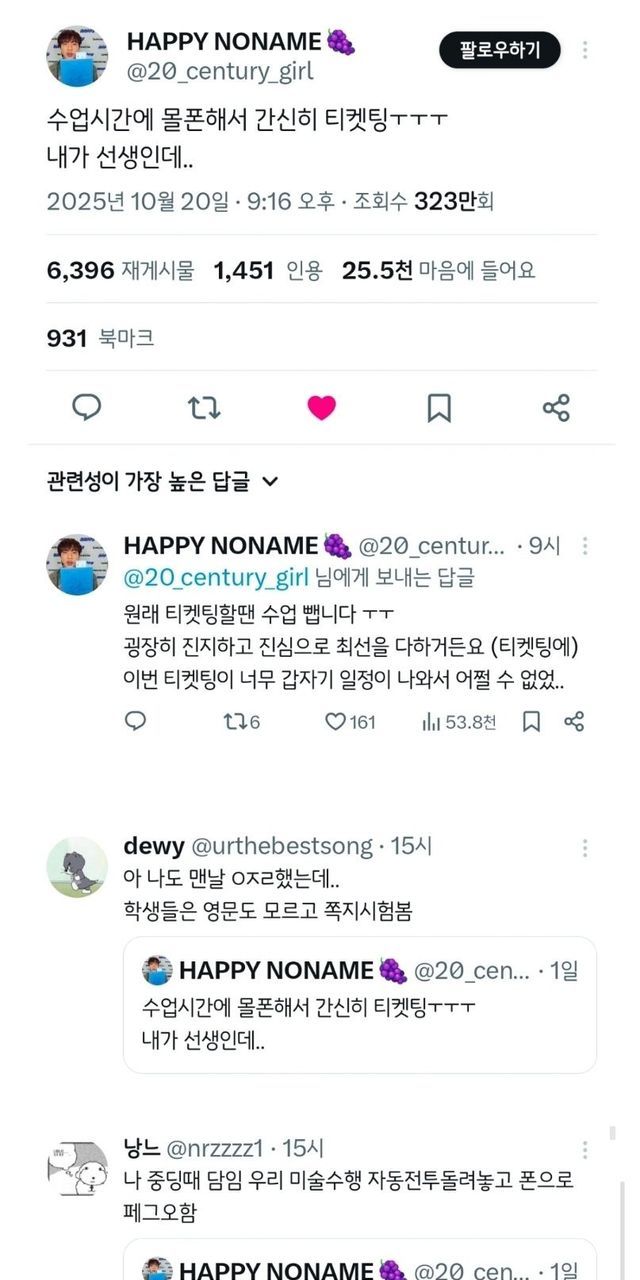The height and width of the screenshot is (1280, 640).
Task: Bookmark the author's follow-up reply
Action: (x=532, y=721)
